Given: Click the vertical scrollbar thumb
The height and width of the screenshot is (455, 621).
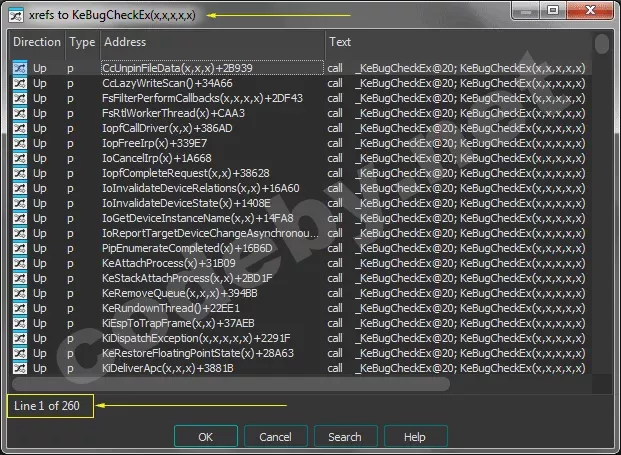Looking at the screenshot, I should pyautogui.click(x=602, y=44).
